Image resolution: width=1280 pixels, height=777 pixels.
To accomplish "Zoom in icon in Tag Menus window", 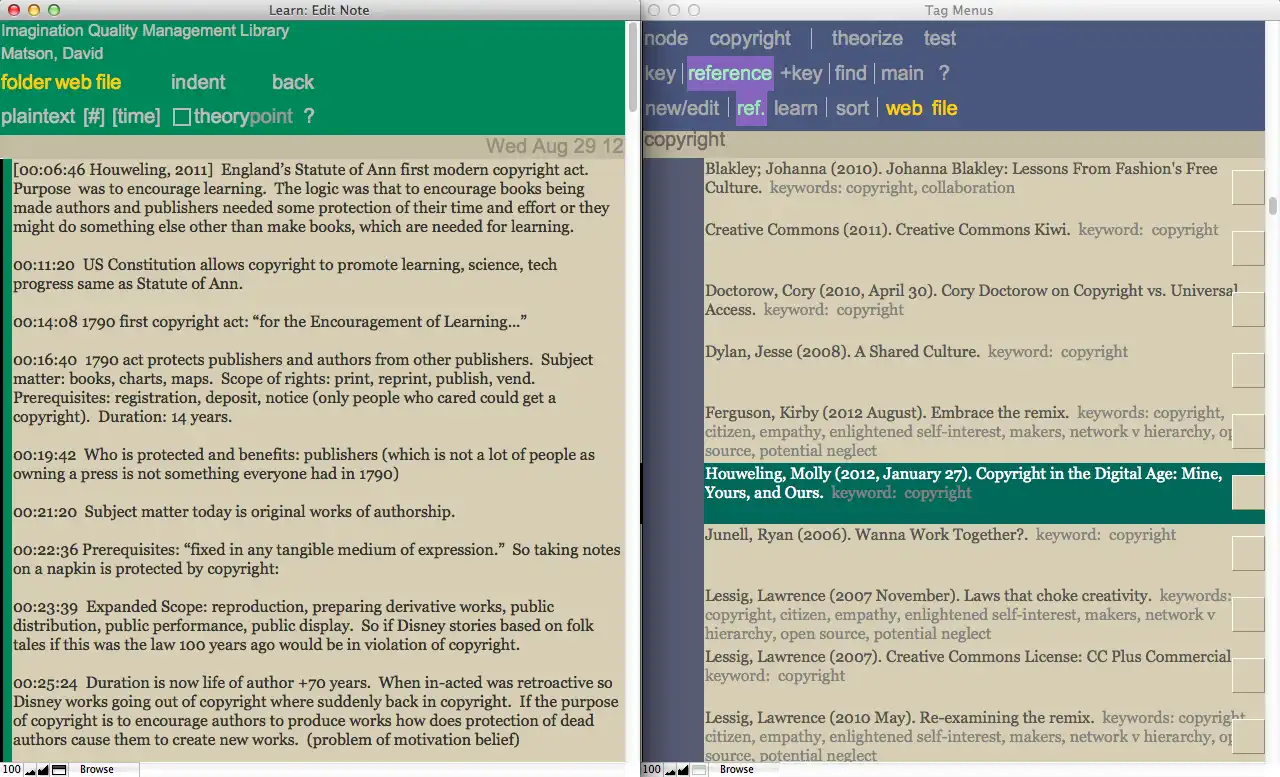I will click(684, 770).
